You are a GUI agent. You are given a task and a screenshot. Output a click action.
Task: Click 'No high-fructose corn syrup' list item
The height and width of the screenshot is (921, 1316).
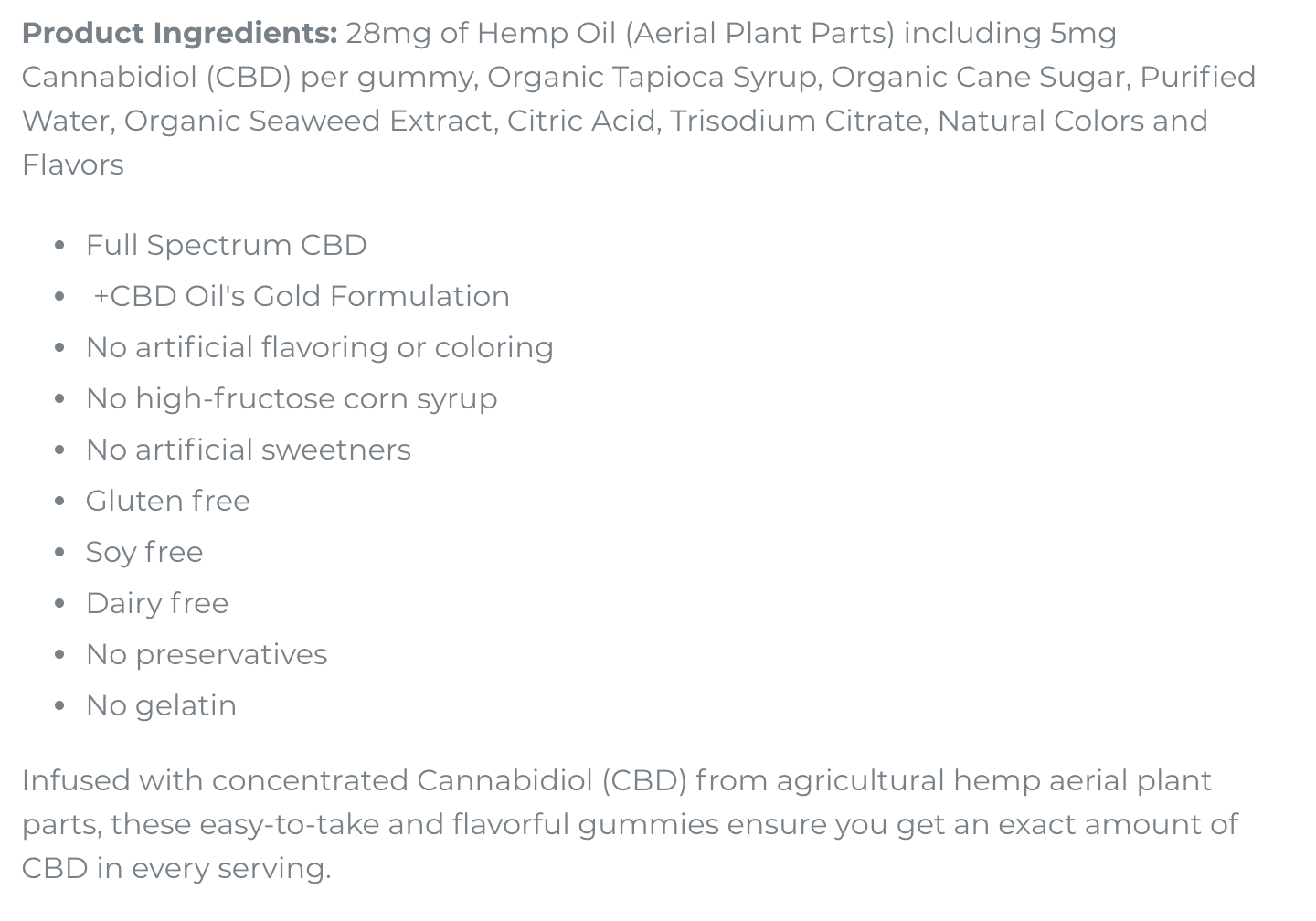(x=292, y=398)
